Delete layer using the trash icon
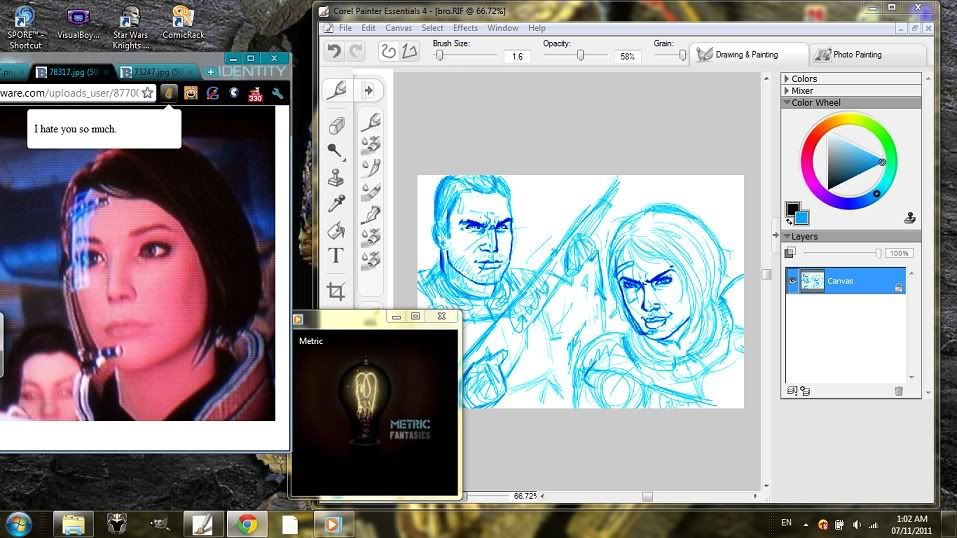 click(x=898, y=391)
